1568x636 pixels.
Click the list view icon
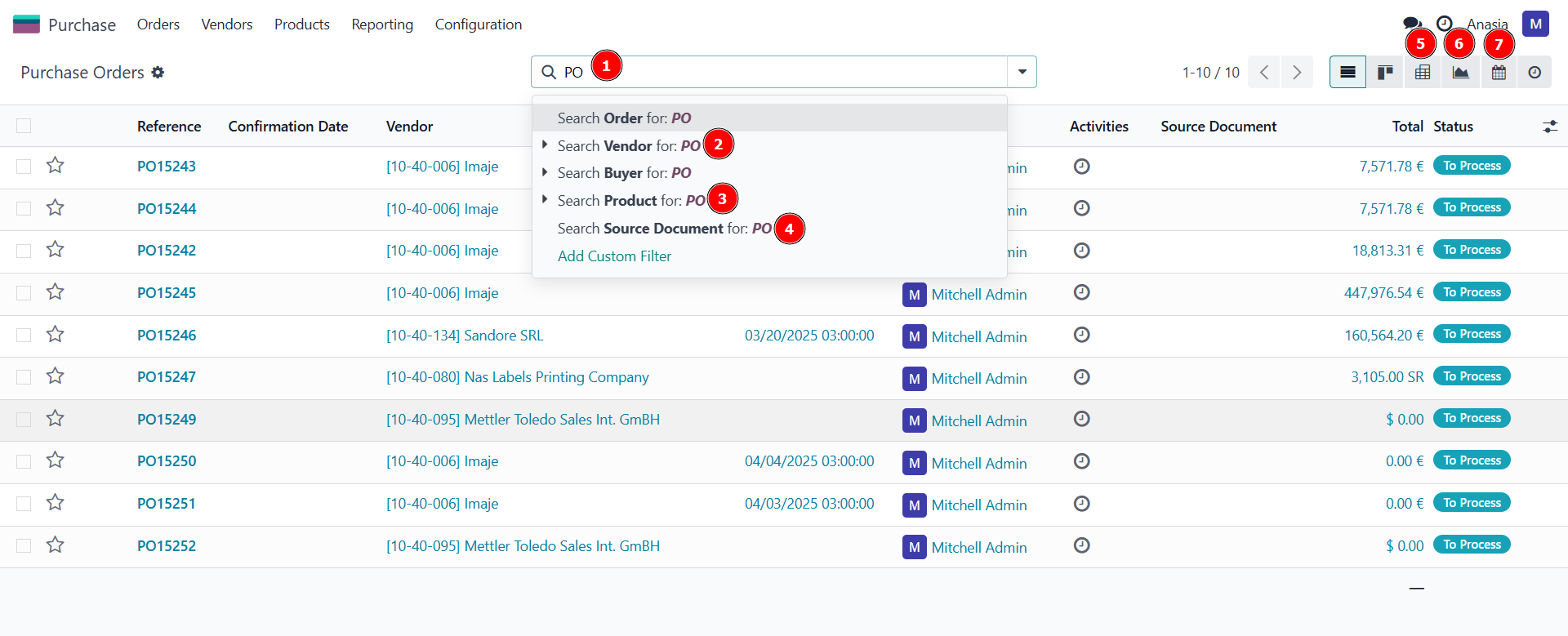[x=1347, y=73]
